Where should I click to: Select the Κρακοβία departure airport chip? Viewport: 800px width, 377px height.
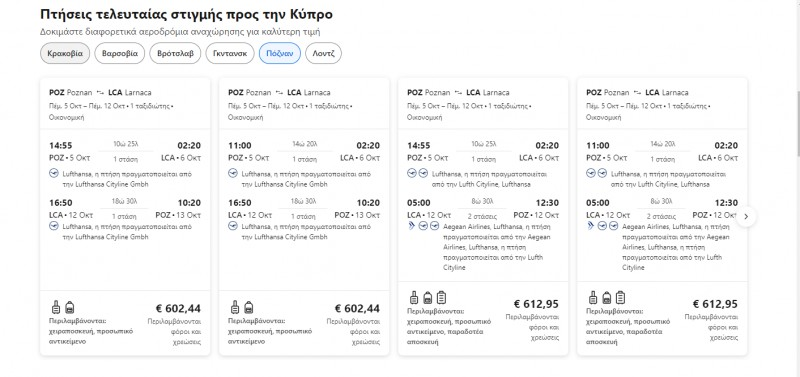pos(65,53)
